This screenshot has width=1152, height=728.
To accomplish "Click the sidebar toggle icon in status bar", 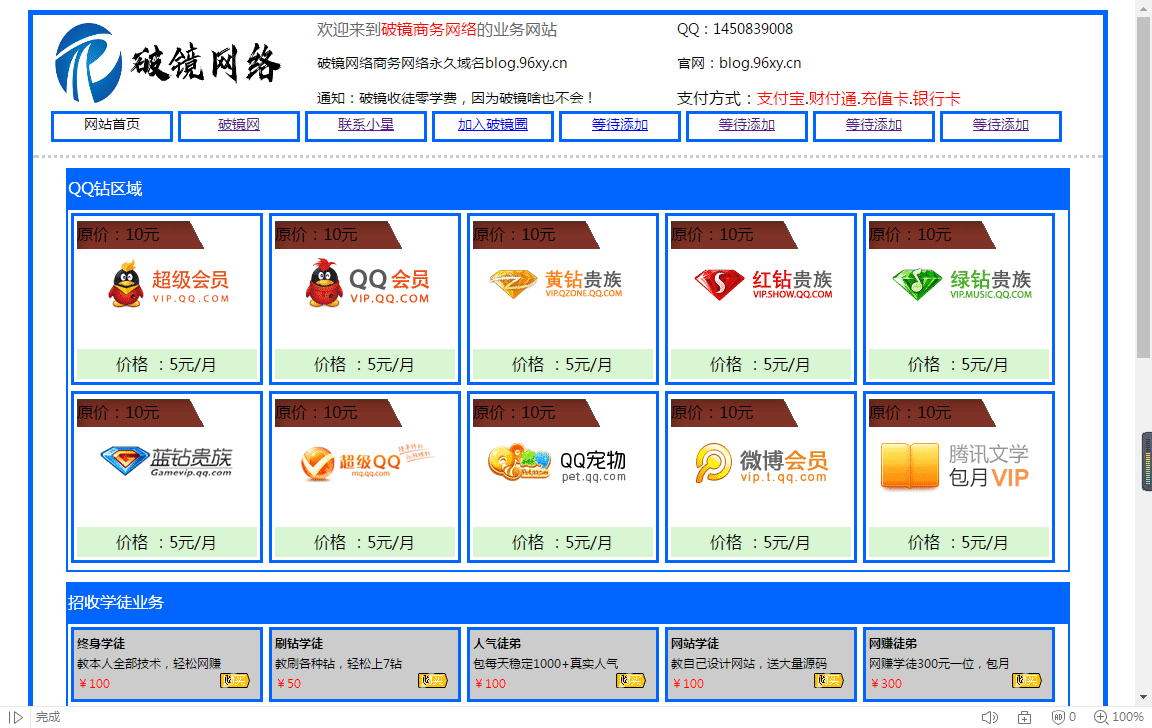I will pyautogui.click(x=15, y=717).
